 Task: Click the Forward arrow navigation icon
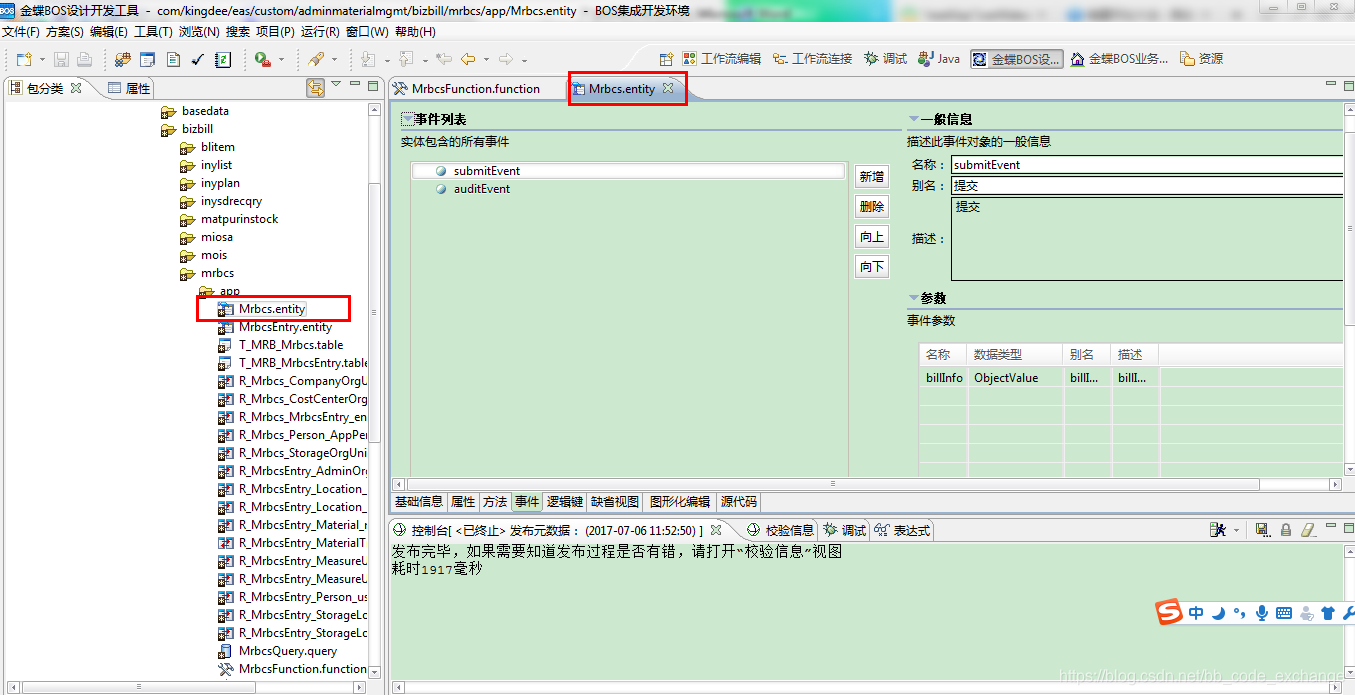click(506, 60)
